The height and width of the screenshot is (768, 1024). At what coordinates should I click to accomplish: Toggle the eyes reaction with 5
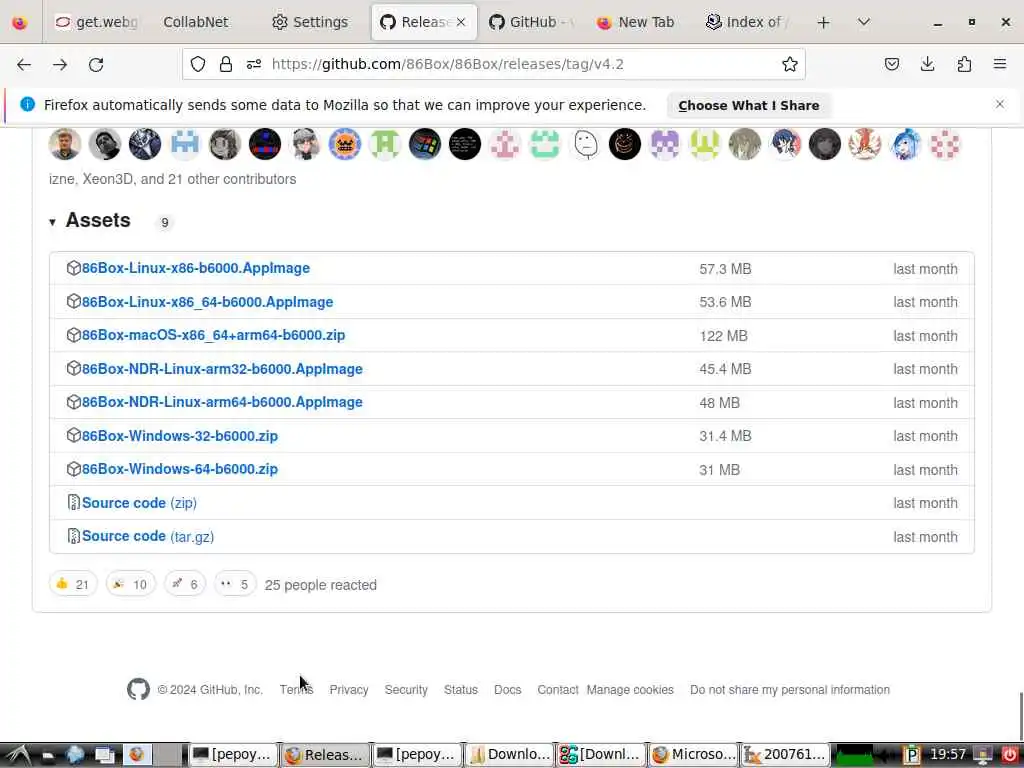[x=235, y=584]
